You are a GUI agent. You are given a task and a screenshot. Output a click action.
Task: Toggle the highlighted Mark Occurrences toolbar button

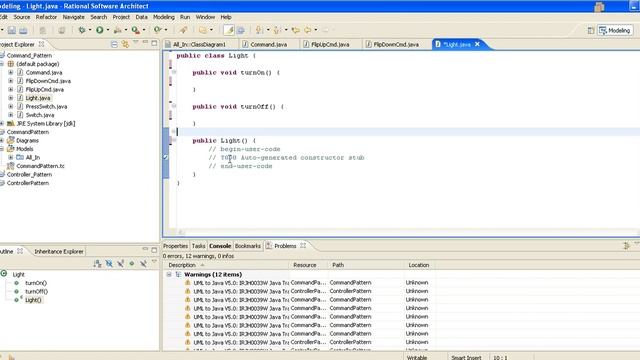[229, 30]
